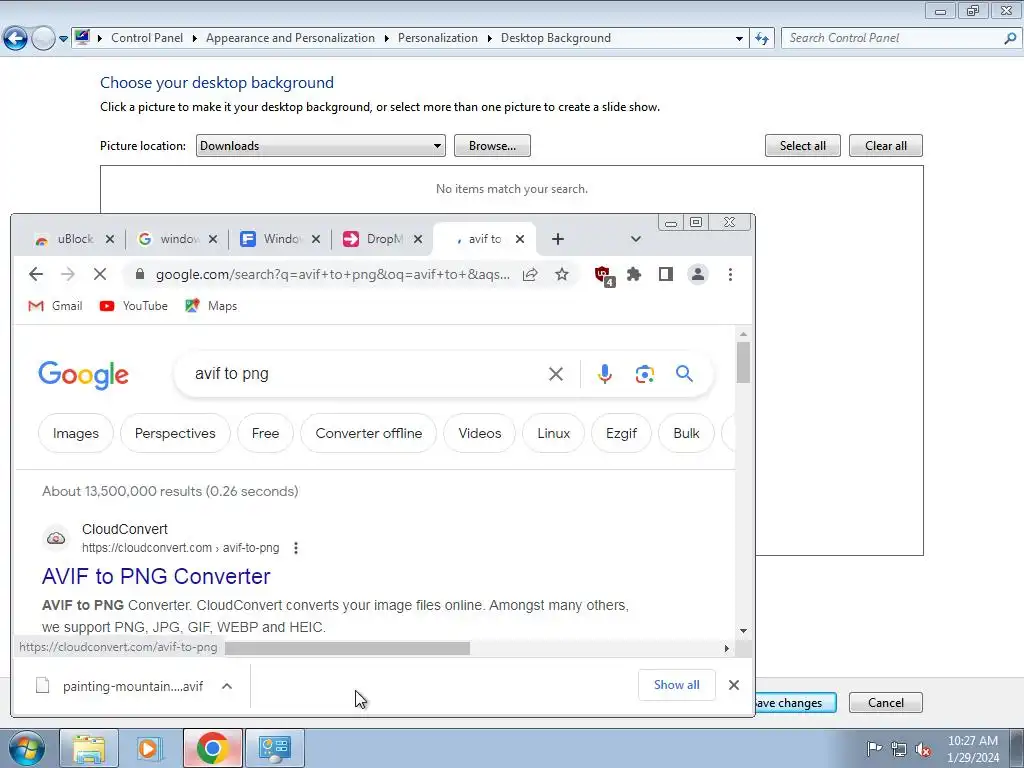
Task: Search by image with Google Lens icon
Action: (x=645, y=374)
